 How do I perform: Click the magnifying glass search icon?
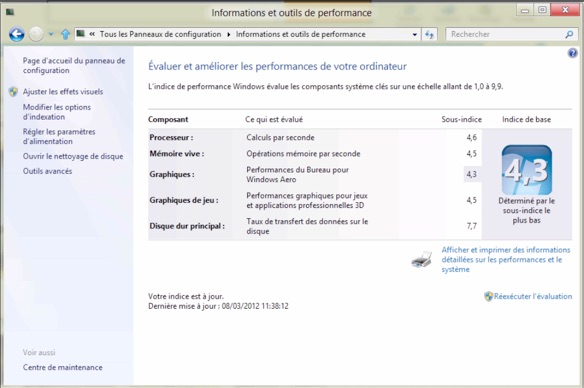[569, 34]
